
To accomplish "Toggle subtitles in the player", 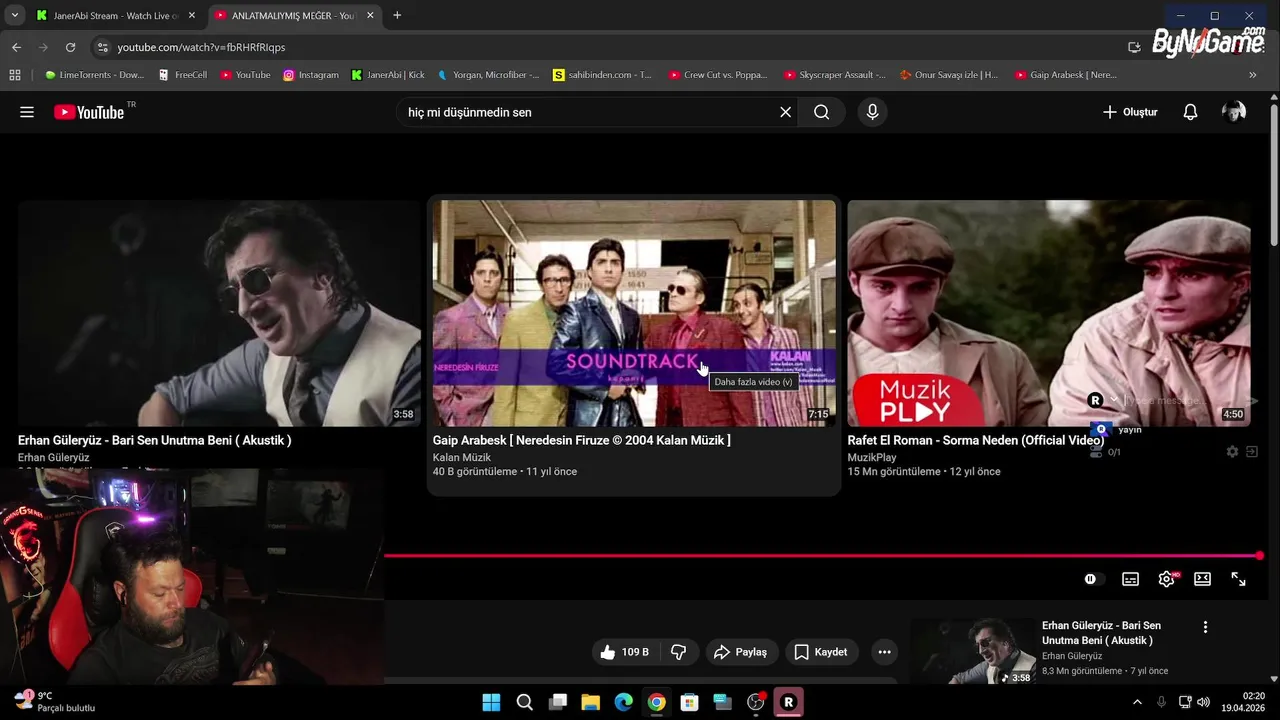I will coord(1130,579).
